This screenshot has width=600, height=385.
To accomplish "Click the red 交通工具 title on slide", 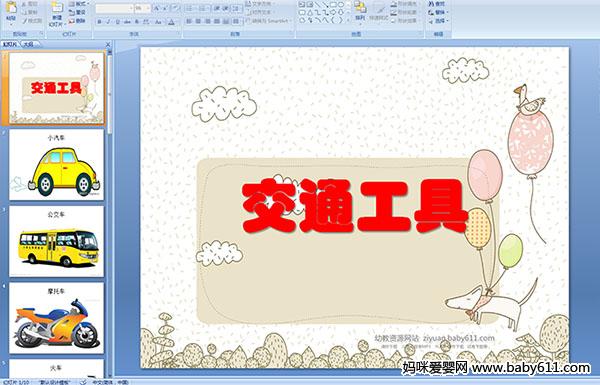I will (x=355, y=206).
